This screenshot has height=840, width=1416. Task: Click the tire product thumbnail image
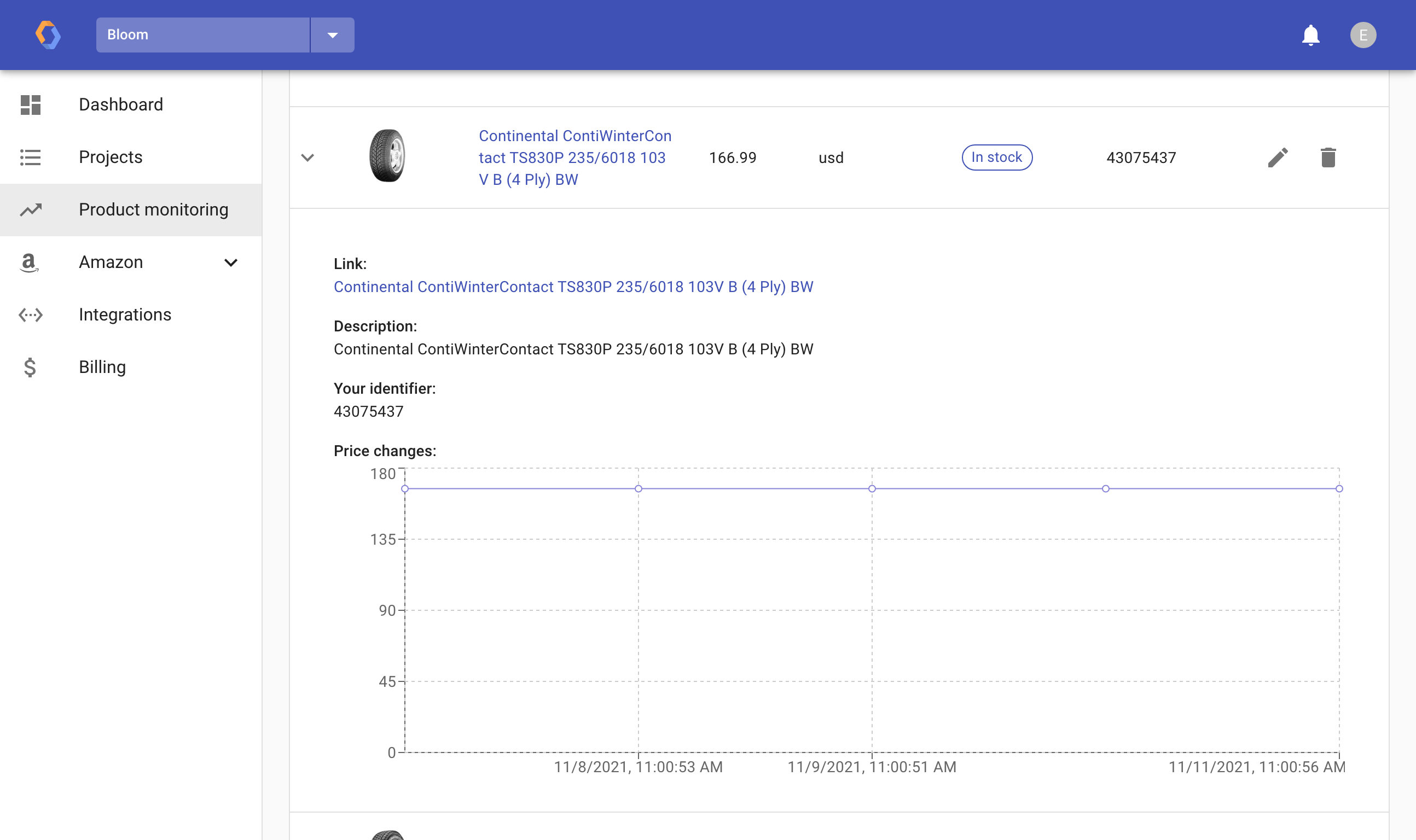[x=387, y=156]
